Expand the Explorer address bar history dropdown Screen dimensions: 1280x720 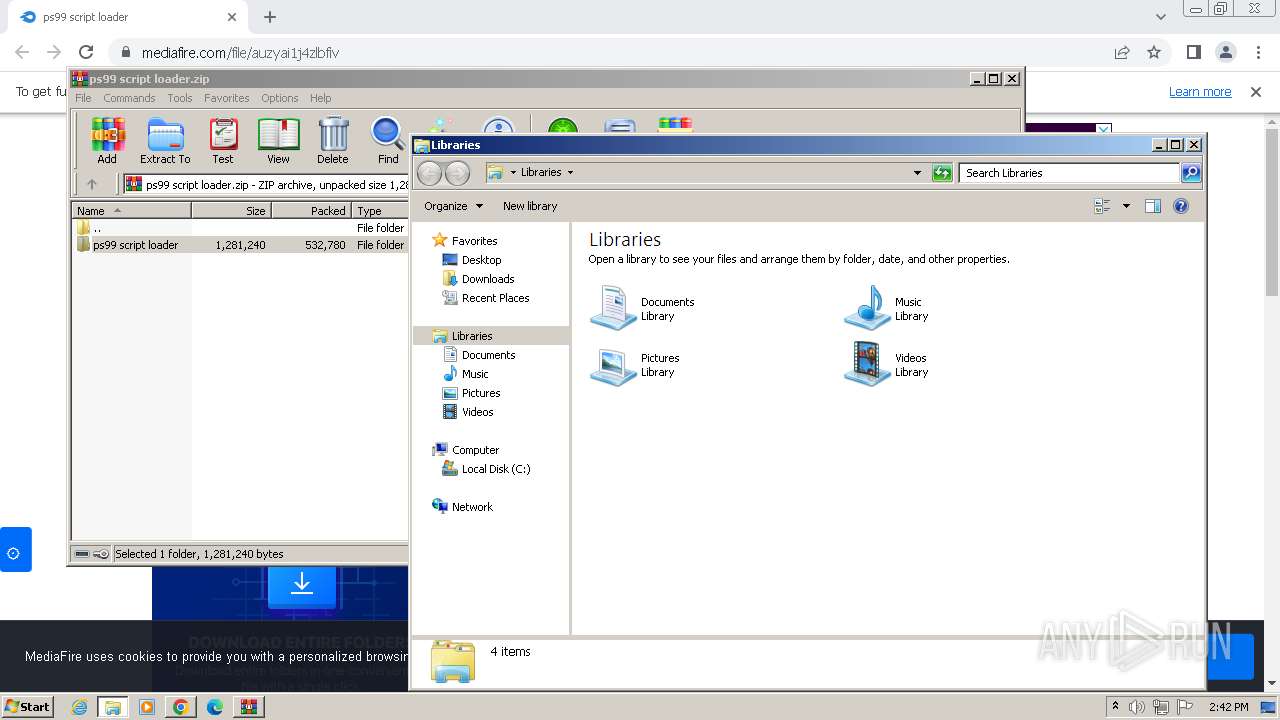point(917,173)
